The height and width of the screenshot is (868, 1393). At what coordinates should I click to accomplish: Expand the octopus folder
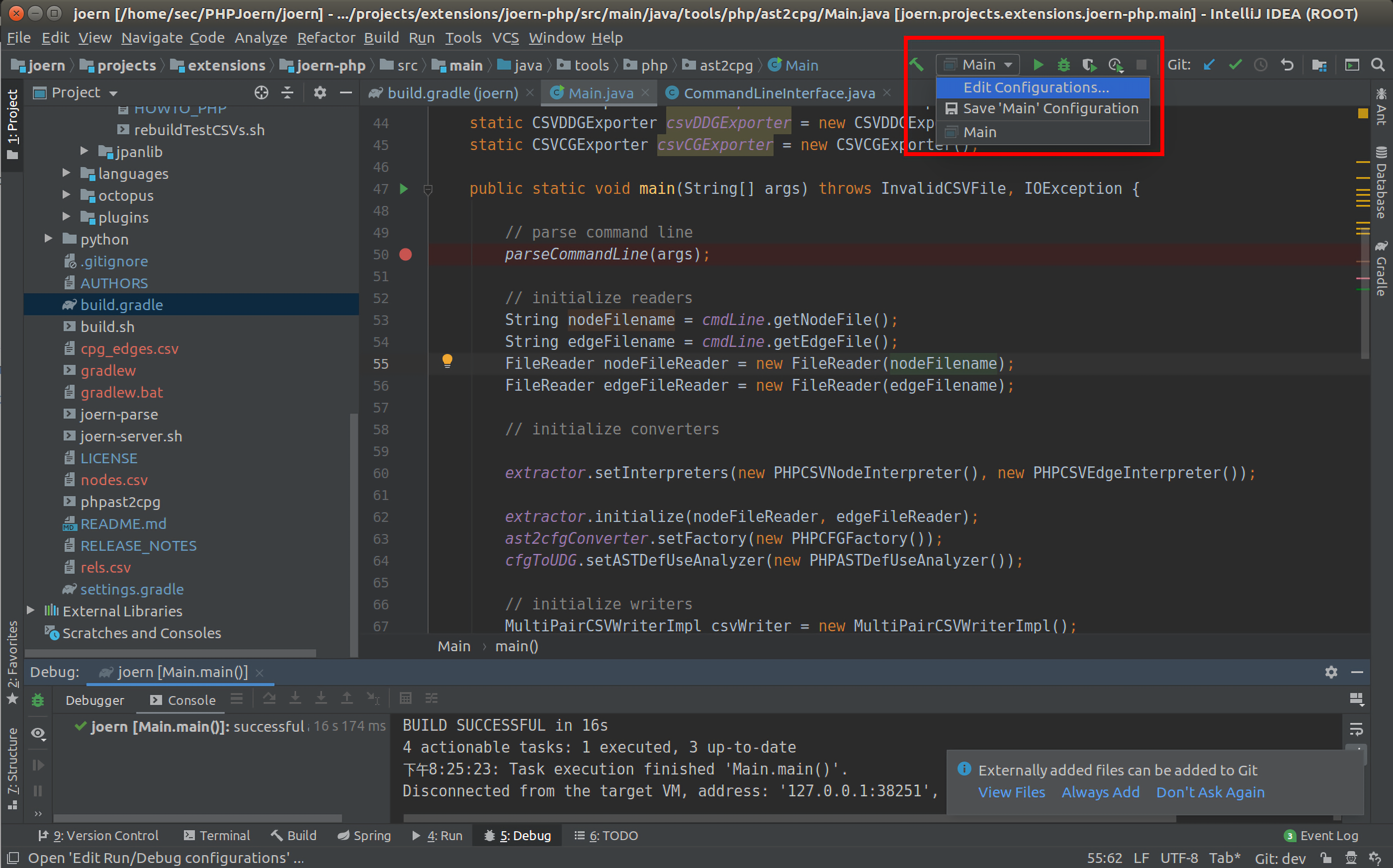67,194
